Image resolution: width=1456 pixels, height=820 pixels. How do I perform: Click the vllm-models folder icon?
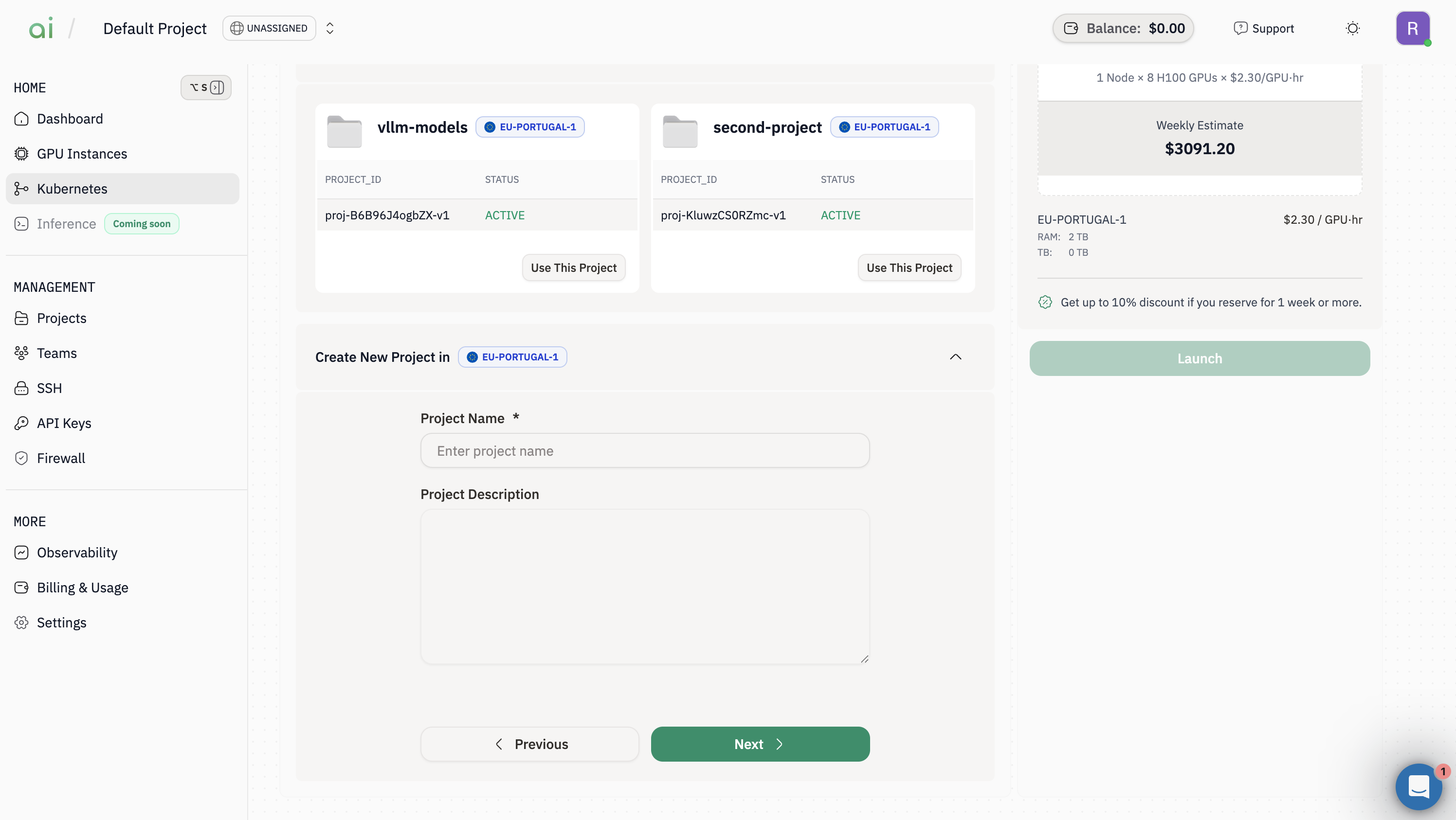[x=344, y=131]
